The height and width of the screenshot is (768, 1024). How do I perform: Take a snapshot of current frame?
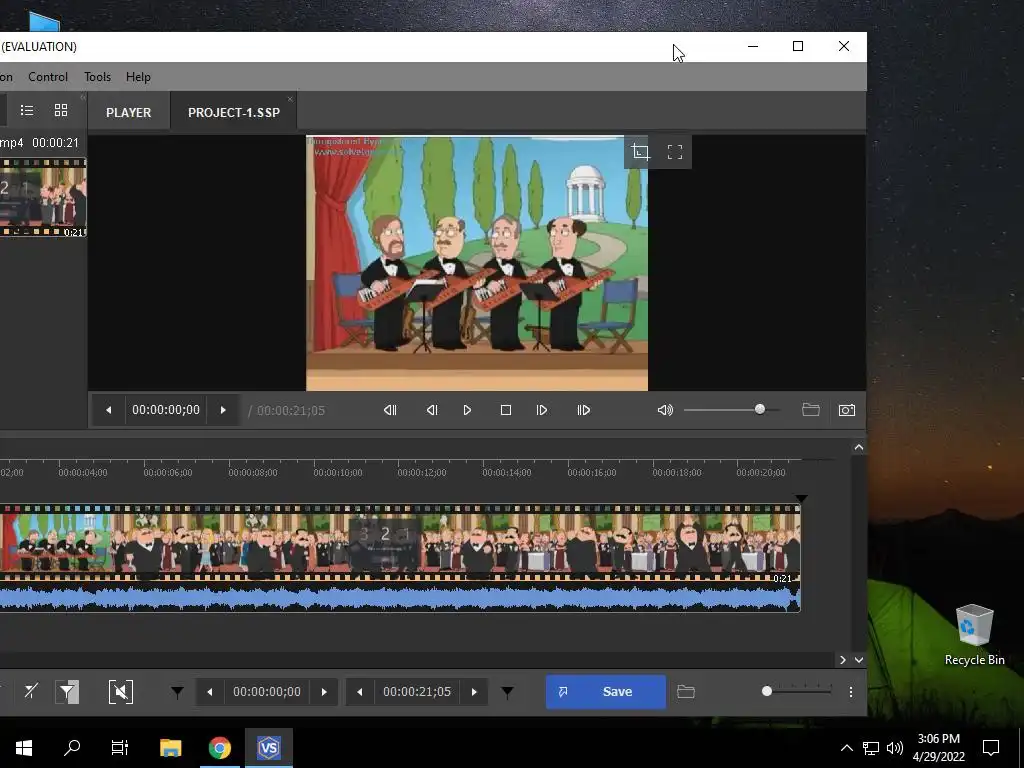pos(847,410)
